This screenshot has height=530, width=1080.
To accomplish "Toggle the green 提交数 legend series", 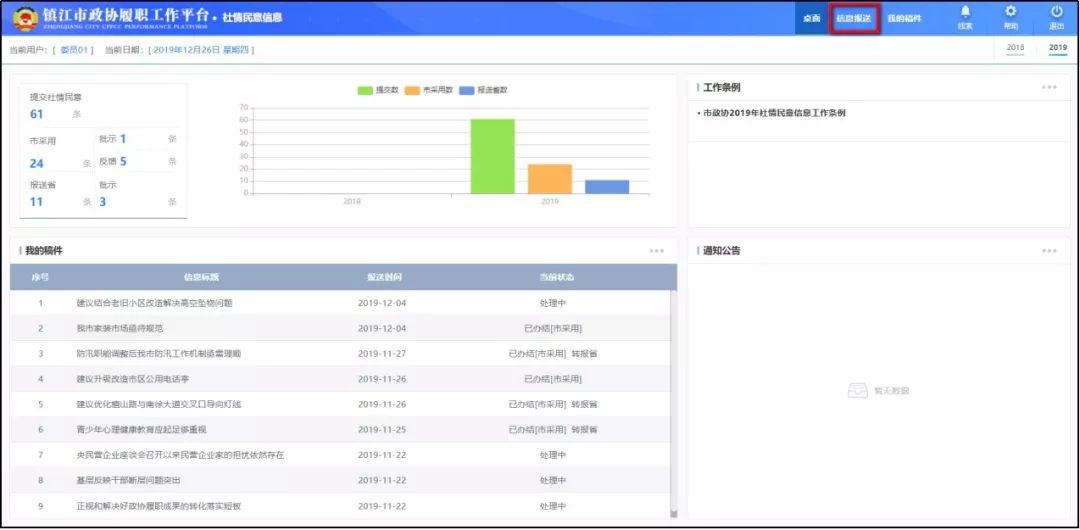I will (x=379, y=90).
